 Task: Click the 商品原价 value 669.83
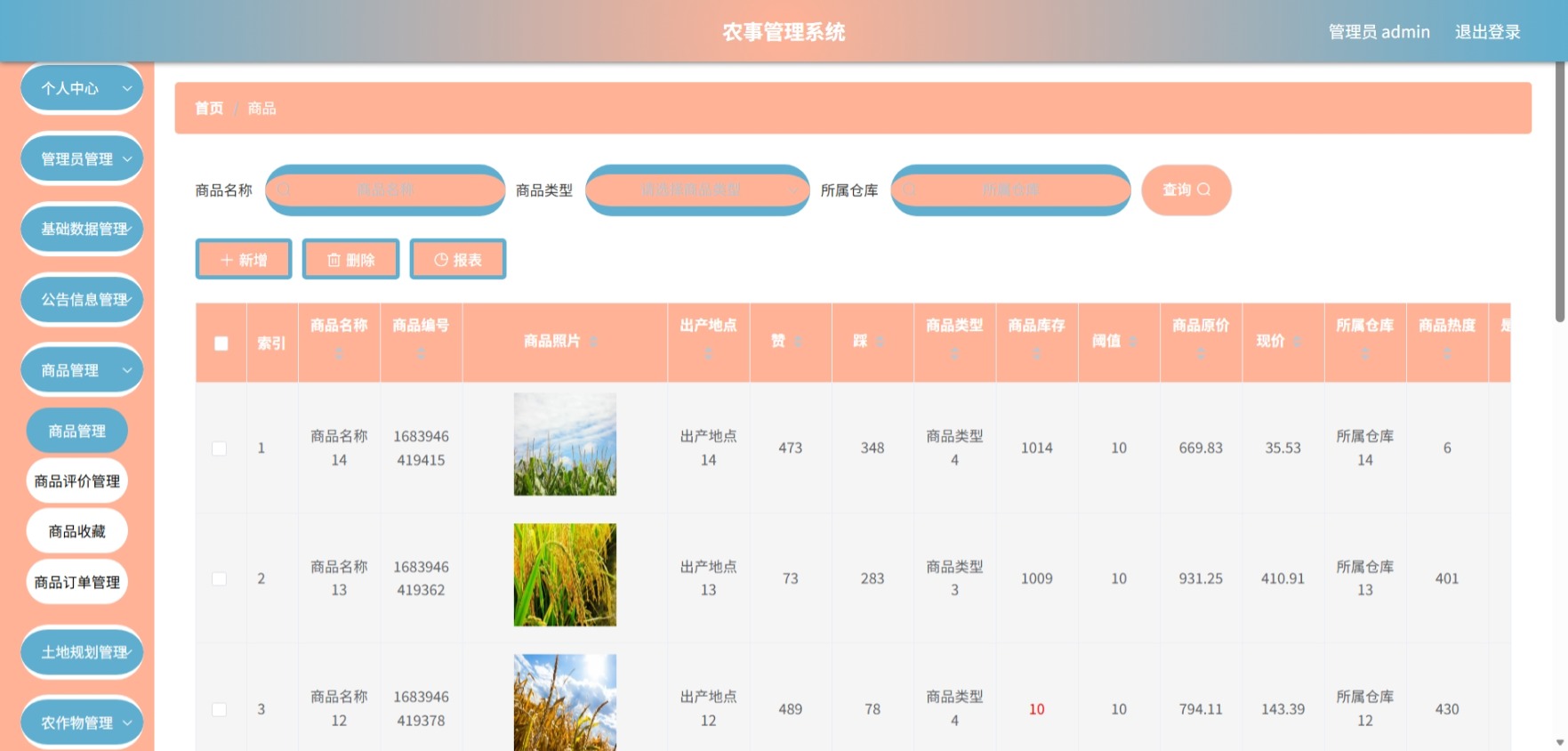coord(1201,448)
